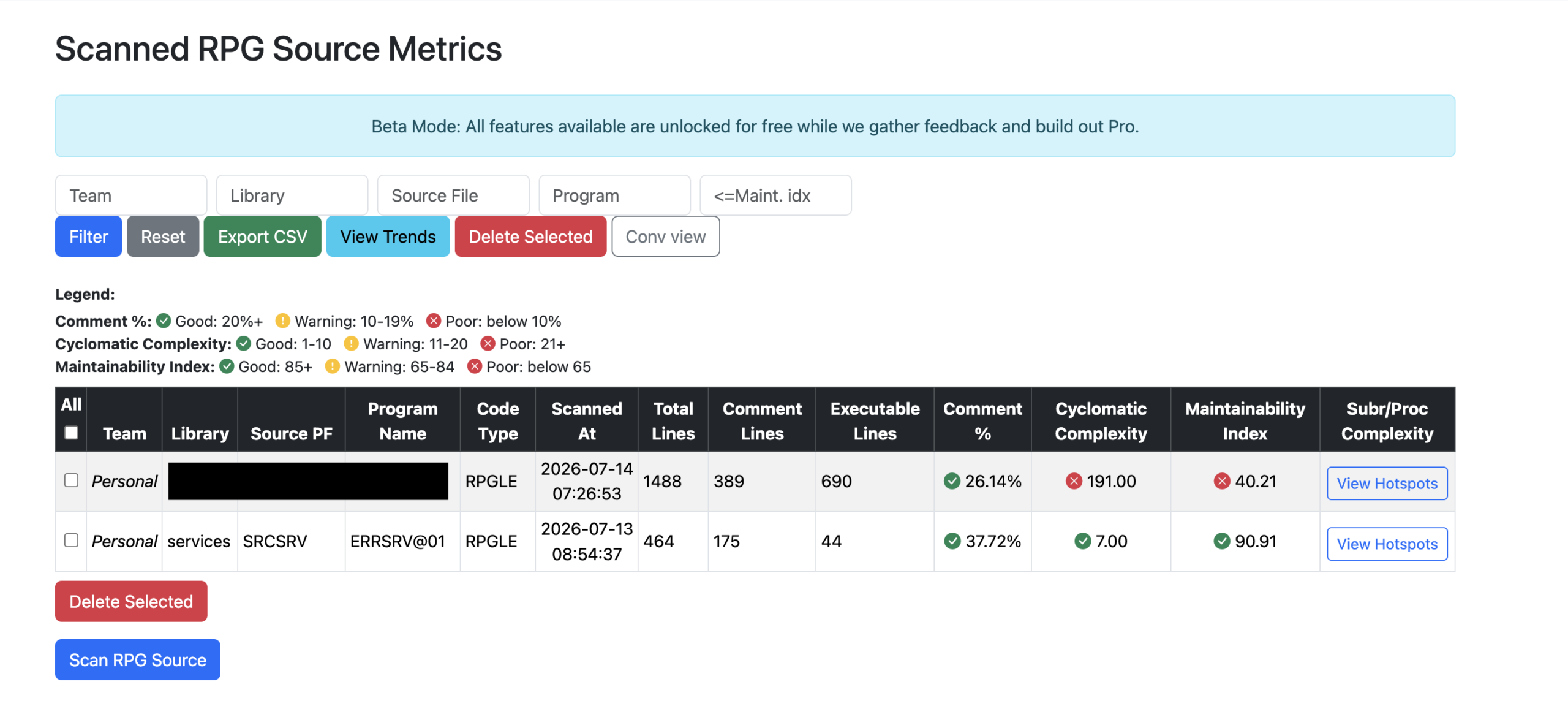Click the SRCSRV source cell
1568x717 pixels.
[x=291, y=541]
